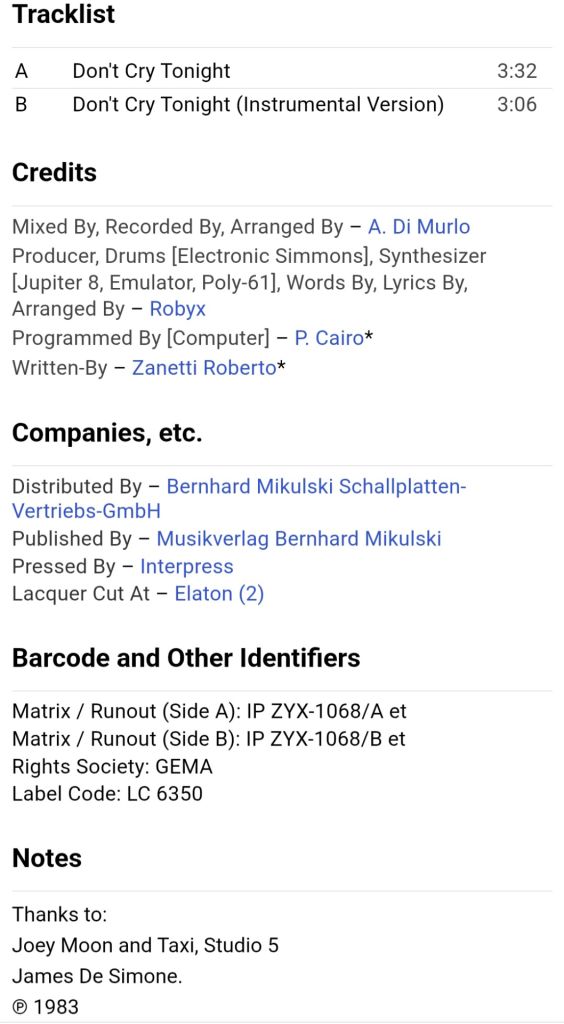Open the Robyx artist link
This screenshot has width=564, height=1024.
[178, 309]
